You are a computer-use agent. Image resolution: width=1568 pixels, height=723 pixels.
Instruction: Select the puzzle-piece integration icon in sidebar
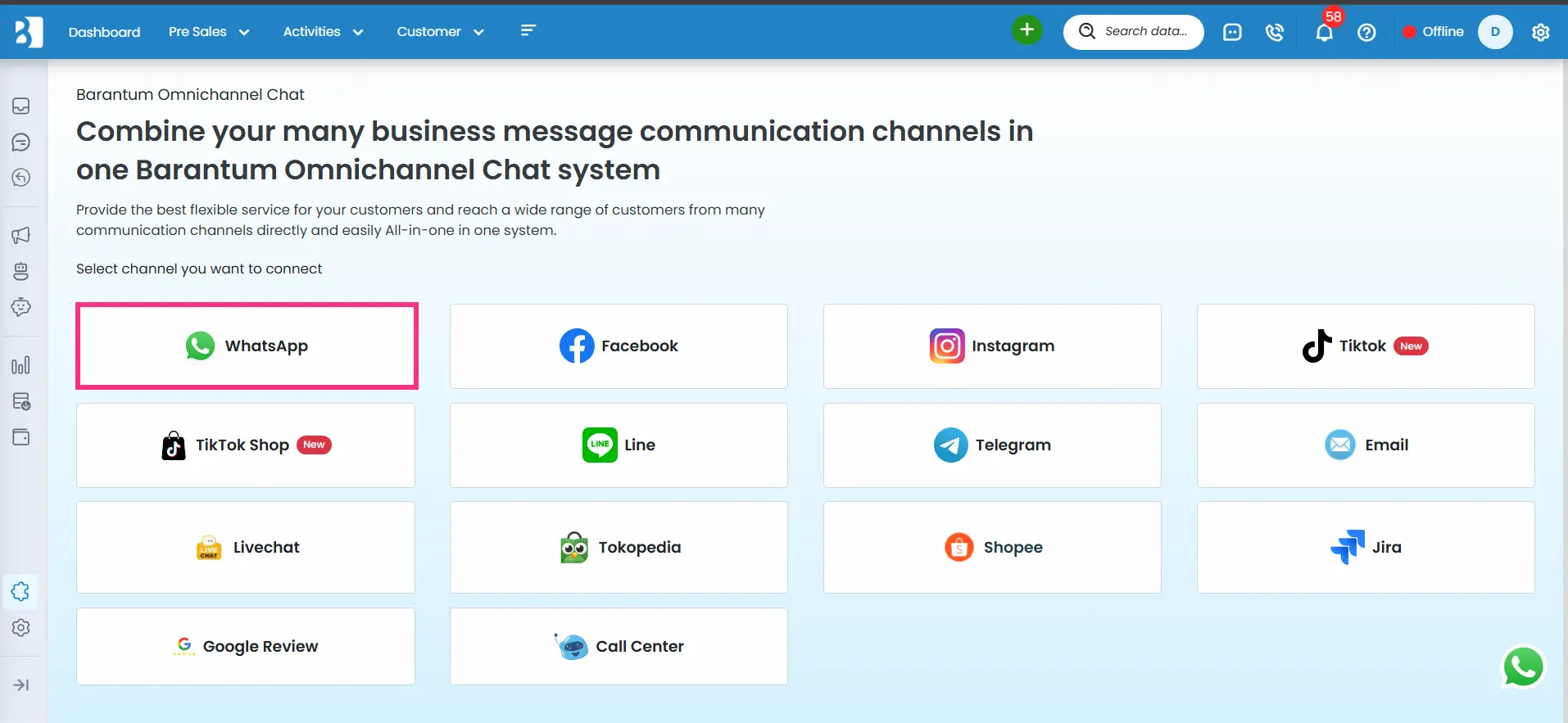click(21, 591)
